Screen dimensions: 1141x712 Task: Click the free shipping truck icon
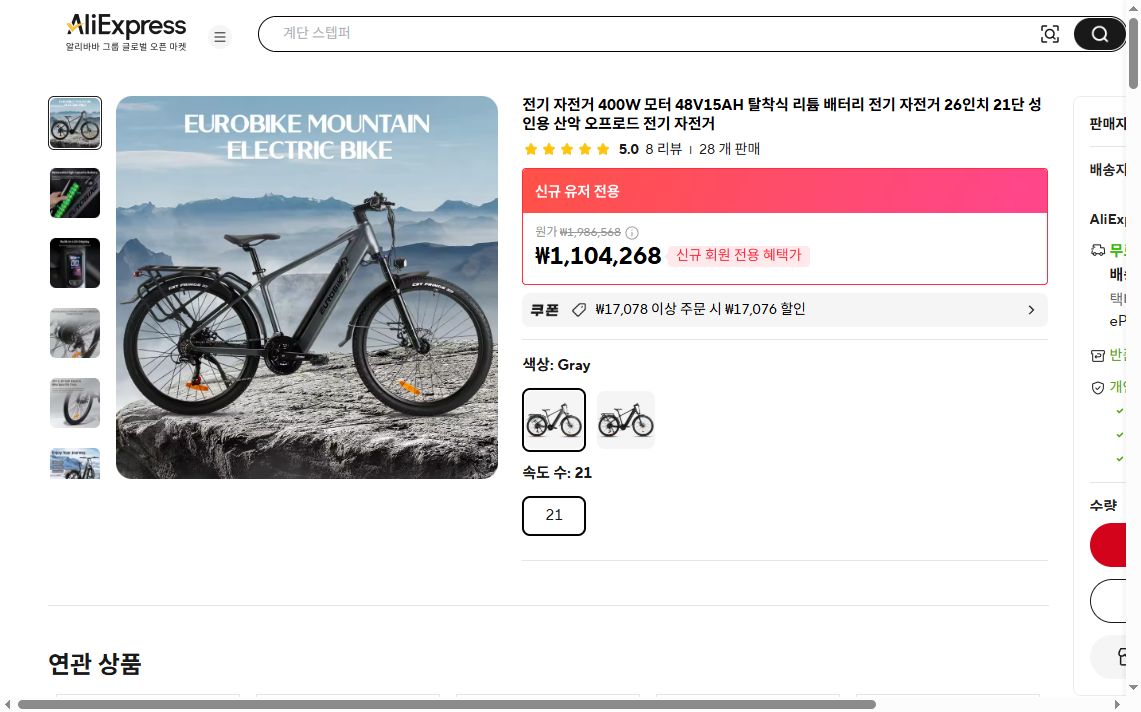(1096, 250)
